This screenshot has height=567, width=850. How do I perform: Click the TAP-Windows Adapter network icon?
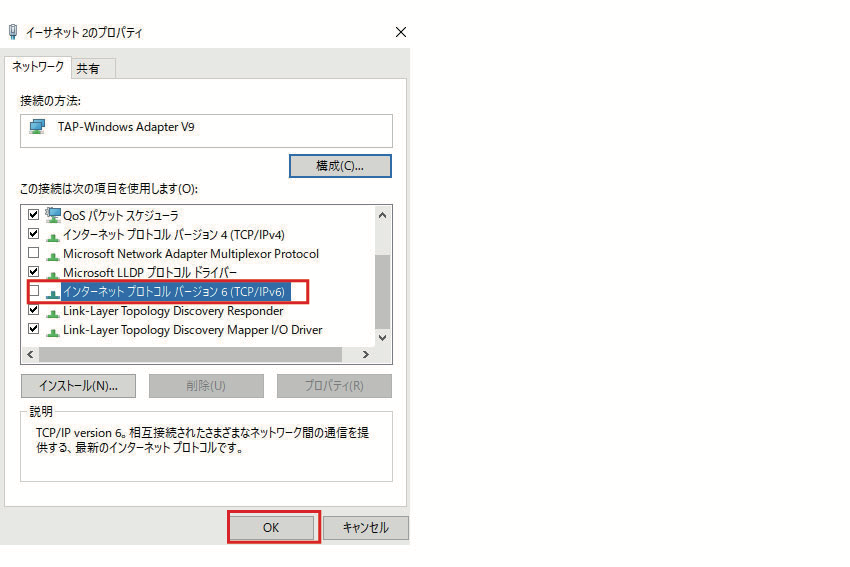[37, 127]
